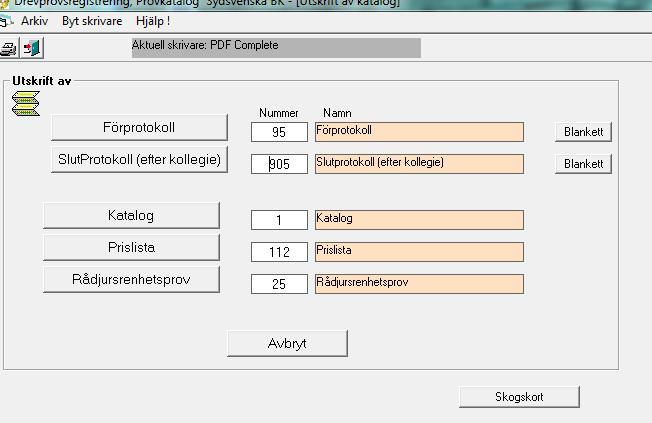The image size is (652, 423).
Task: Click the Prislista name field
Action: (419, 252)
